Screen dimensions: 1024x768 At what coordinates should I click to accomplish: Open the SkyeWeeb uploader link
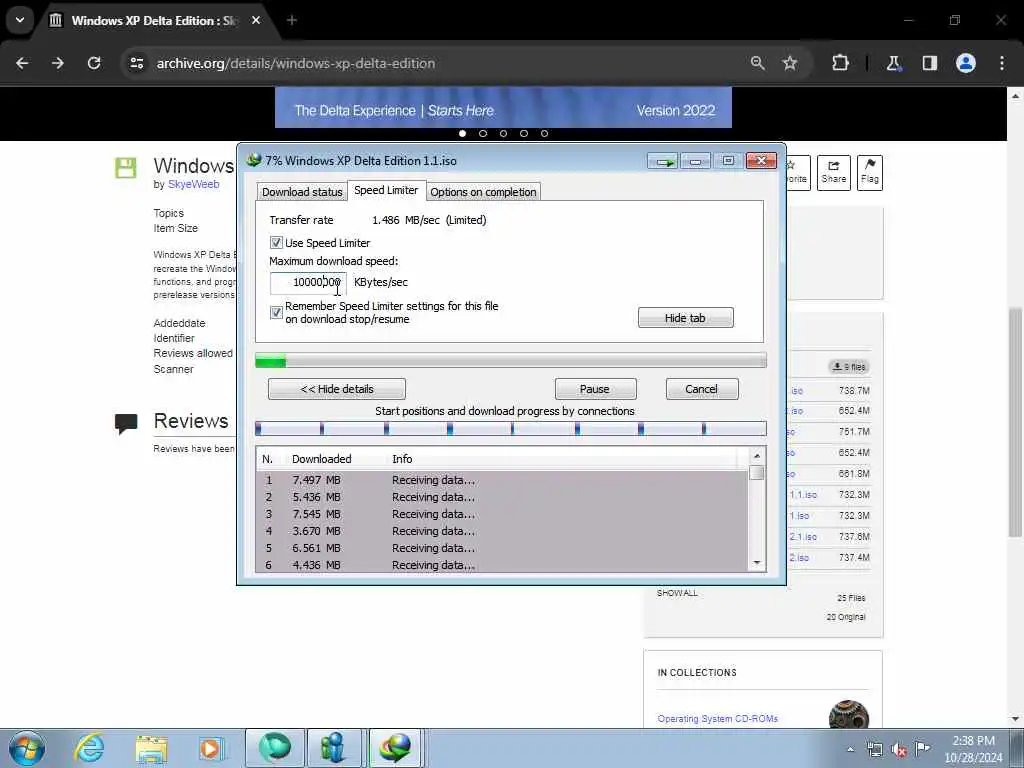(x=193, y=184)
